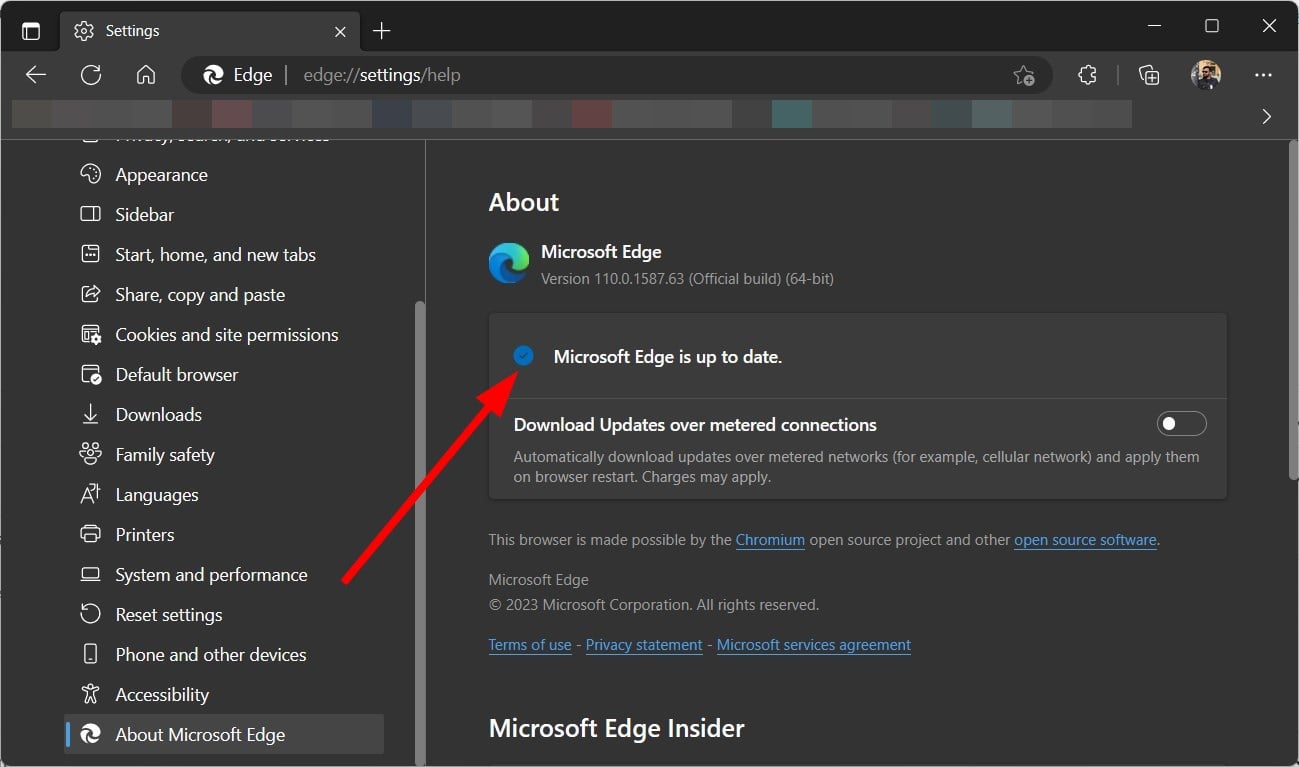Image resolution: width=1299 pixels, height=767 pixels.
Task: Open the Privacy statement link
Action: pos(644,645)
